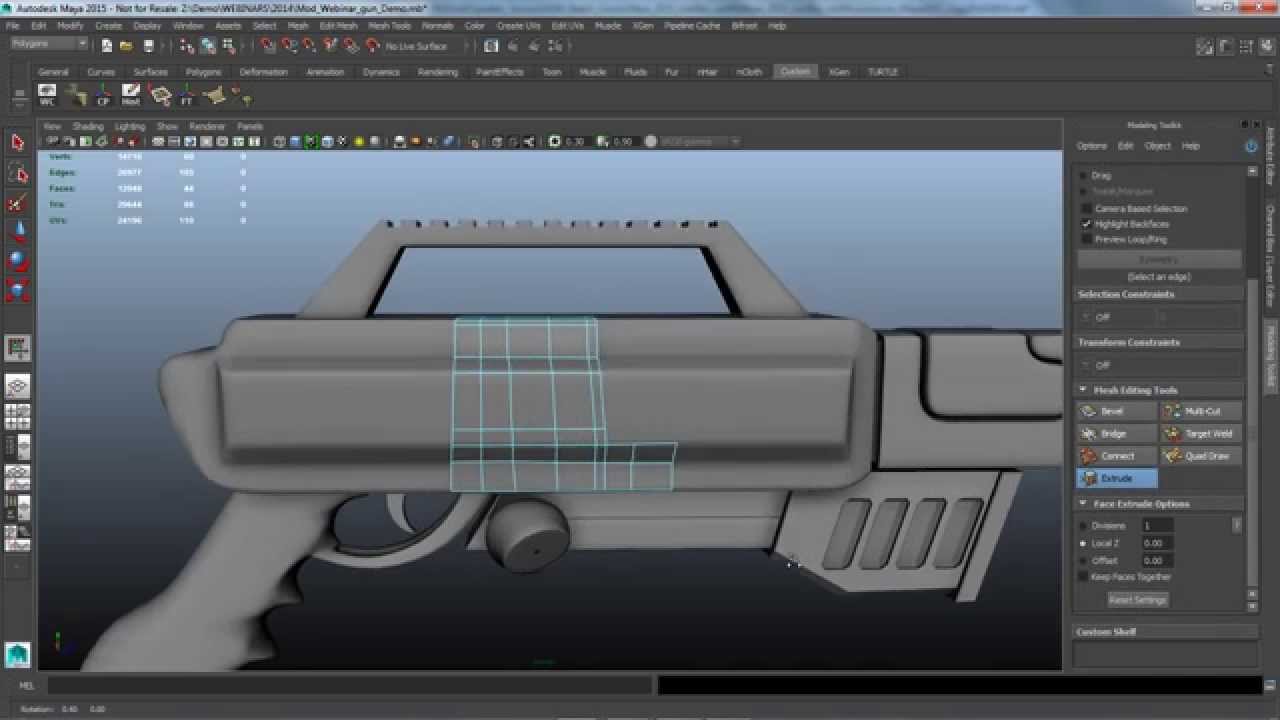1280x720 pixels.
Task: Open the viewport Shading menu
Action: (88, 127)
